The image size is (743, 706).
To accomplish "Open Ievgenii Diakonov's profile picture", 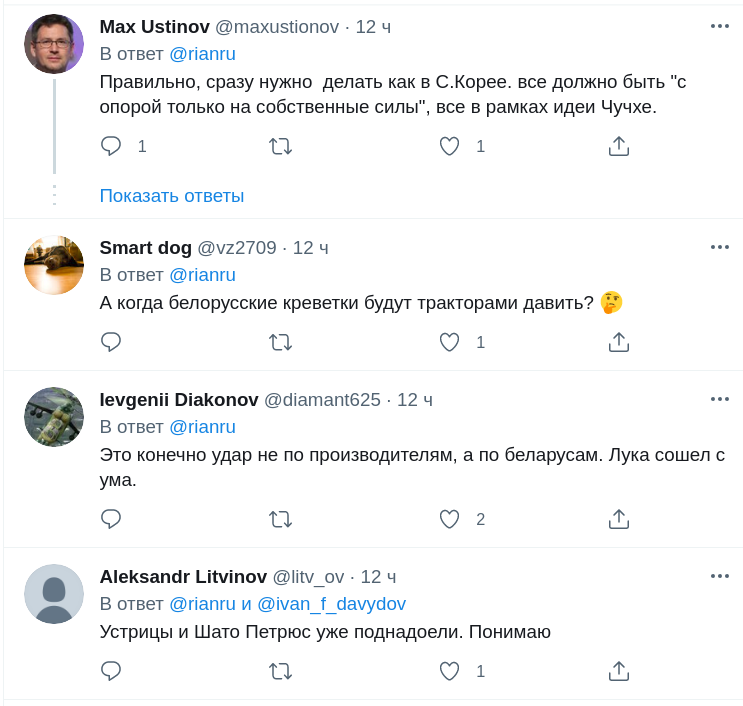I will (x=54, y=417).
